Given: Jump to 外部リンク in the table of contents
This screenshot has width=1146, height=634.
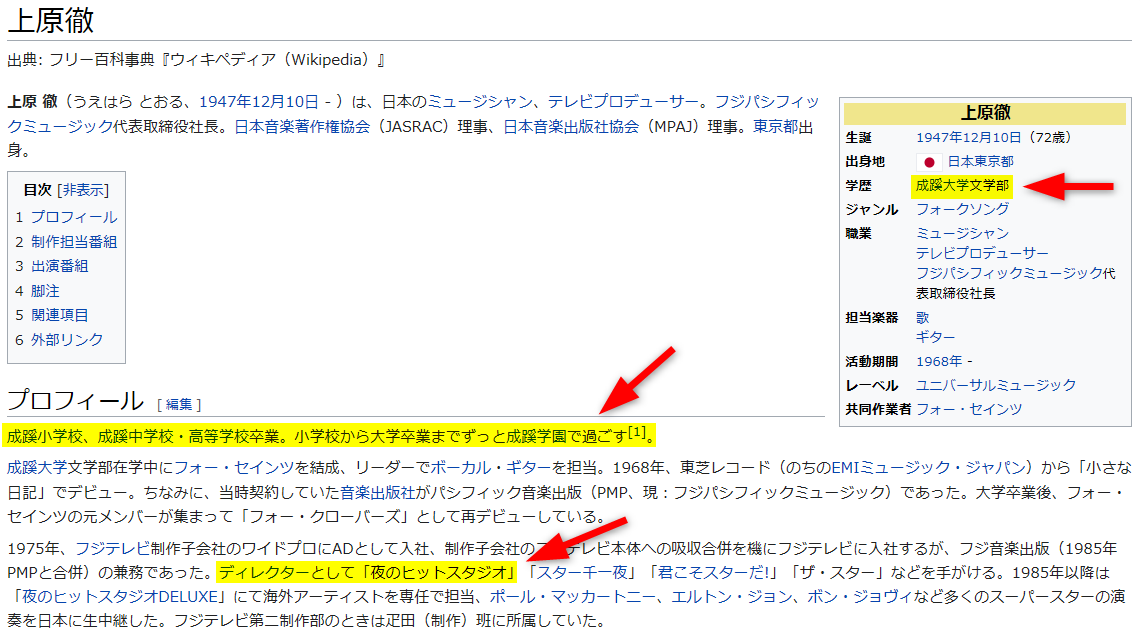Looking at the screenshot, I should 67,340.
